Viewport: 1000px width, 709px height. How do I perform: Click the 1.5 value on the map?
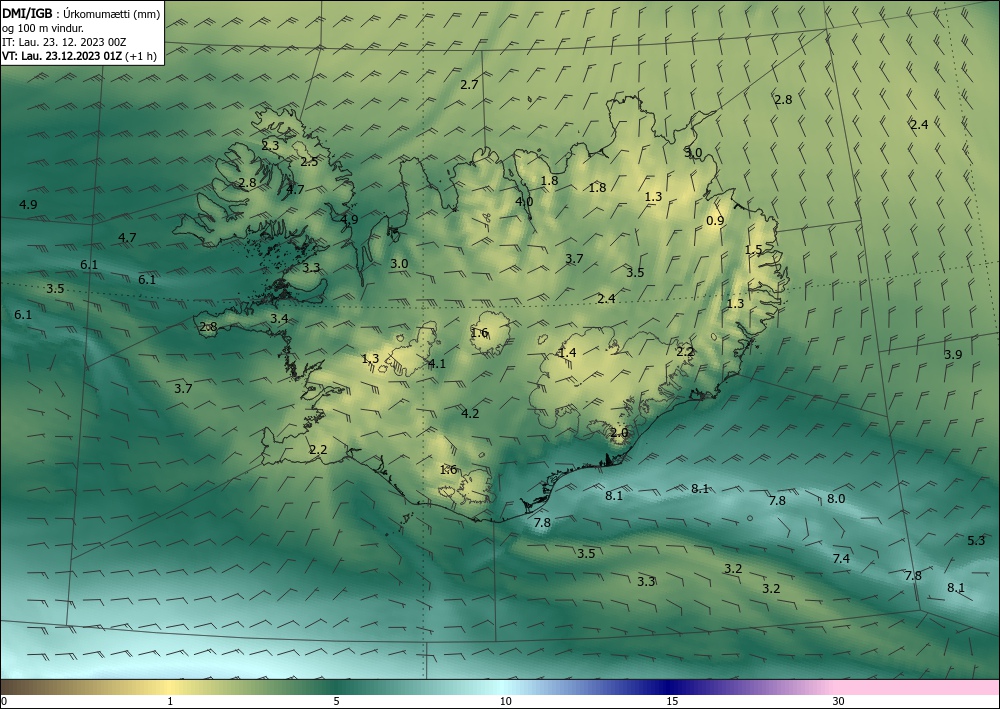754,249
